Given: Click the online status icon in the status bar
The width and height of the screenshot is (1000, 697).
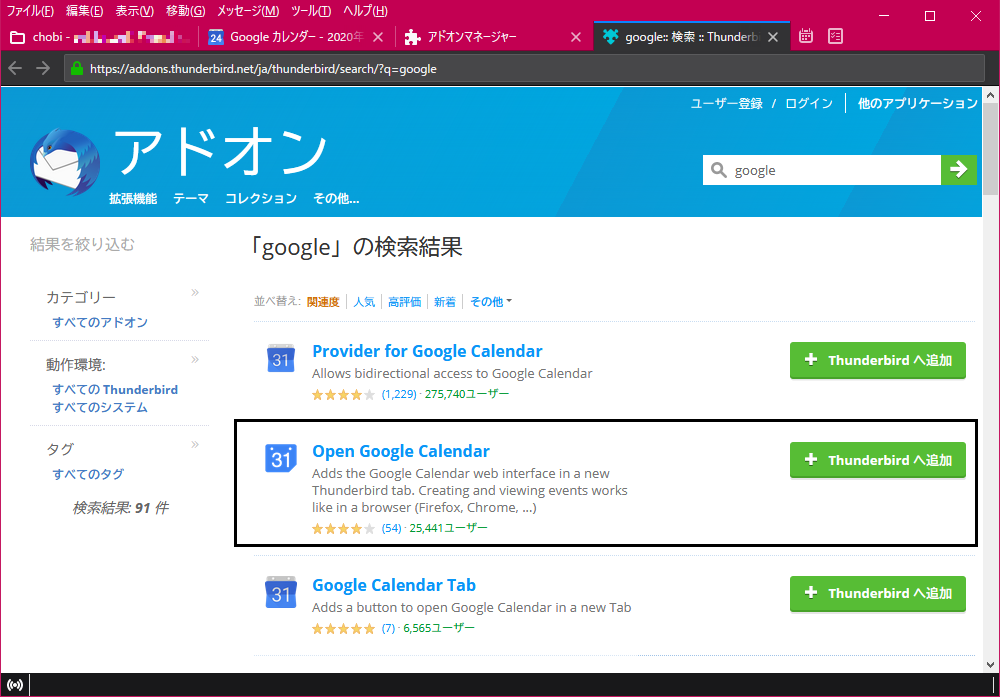Looking at the screenshot, I should coord(15,685).
